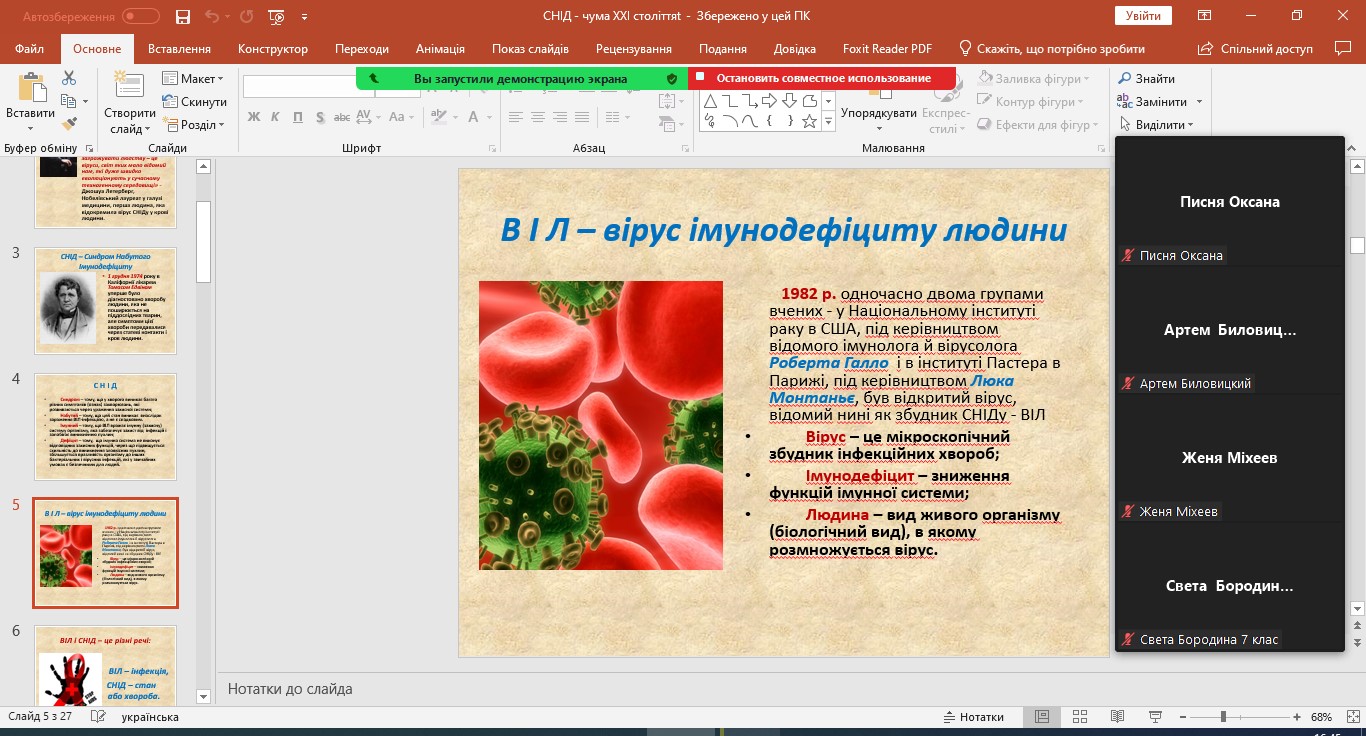
Task: Click the Cut scissors icon
Action: 69,78
